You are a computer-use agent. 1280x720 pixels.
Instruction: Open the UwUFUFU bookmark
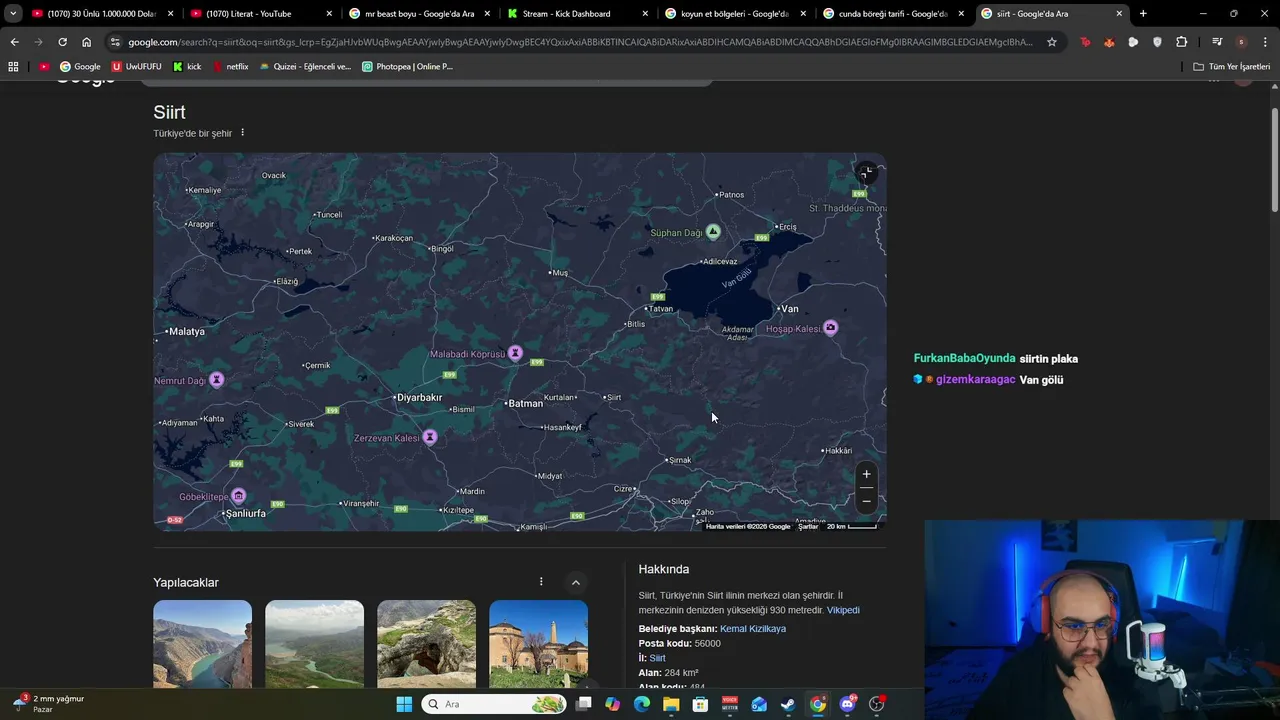click(136, 67)
